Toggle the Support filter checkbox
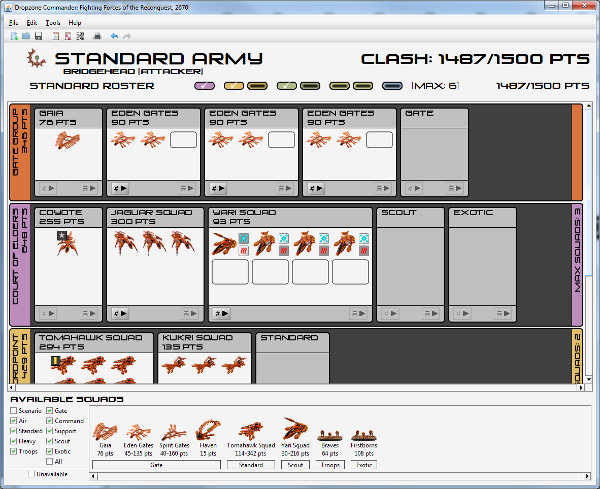600x489 pixels. click(x=50, y=431)
